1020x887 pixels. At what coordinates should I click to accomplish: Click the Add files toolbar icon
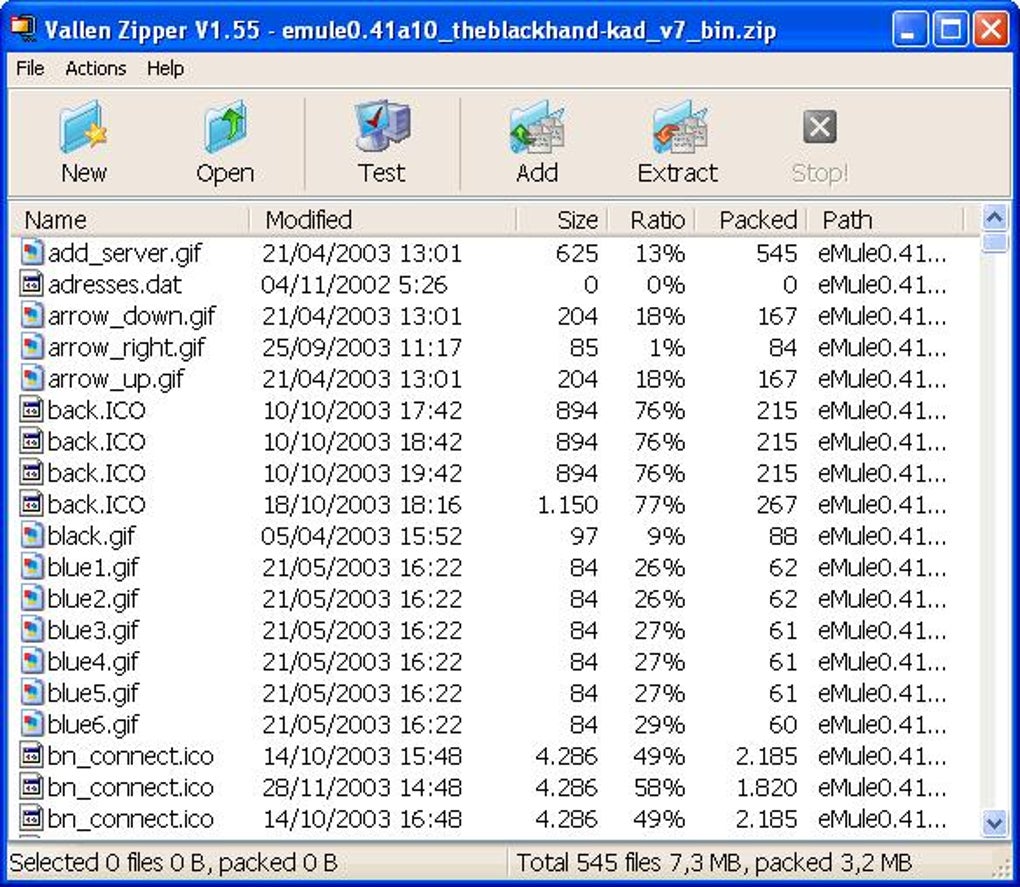[537, 127]
